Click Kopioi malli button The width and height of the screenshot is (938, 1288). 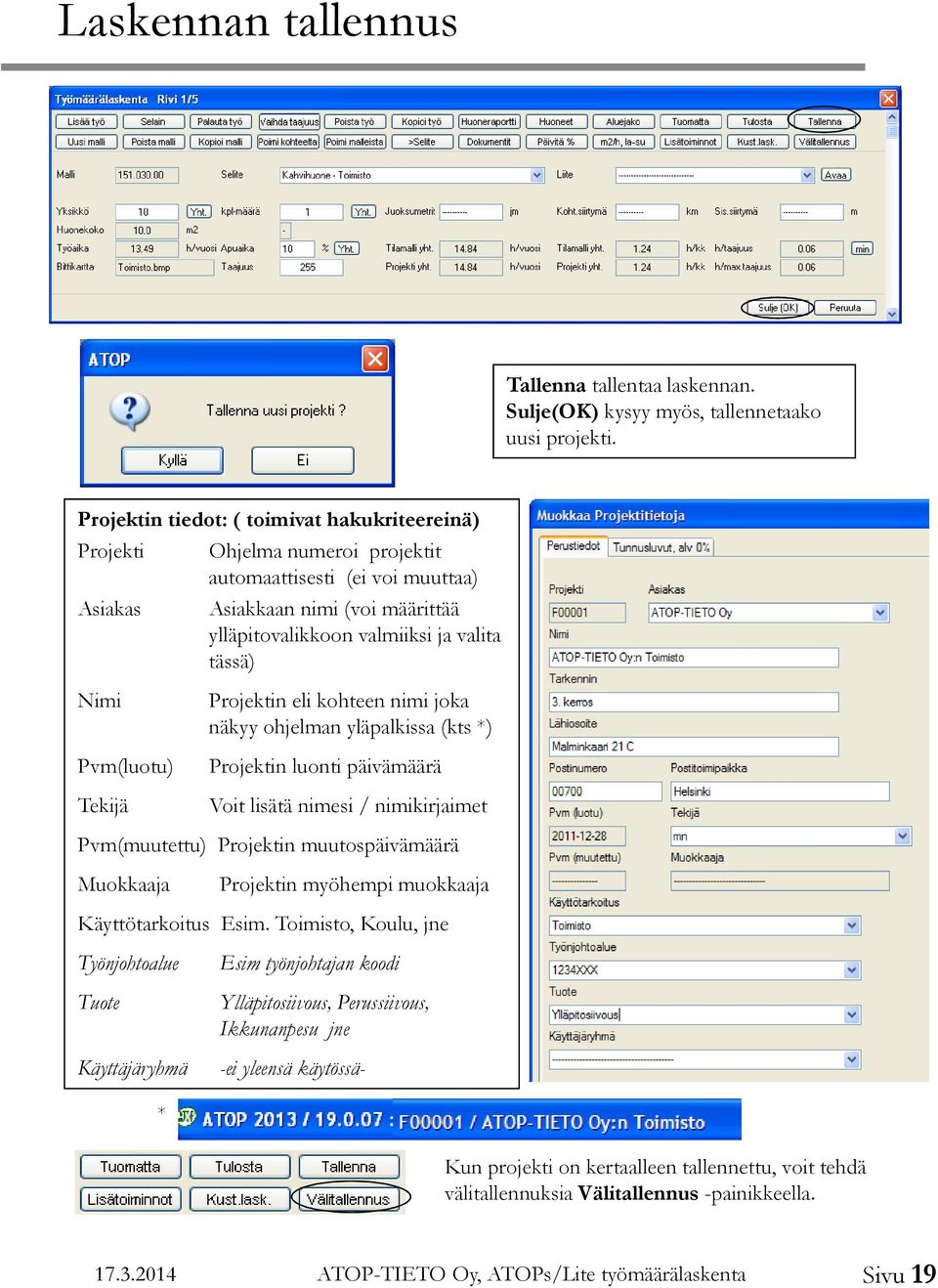[220, 142]
